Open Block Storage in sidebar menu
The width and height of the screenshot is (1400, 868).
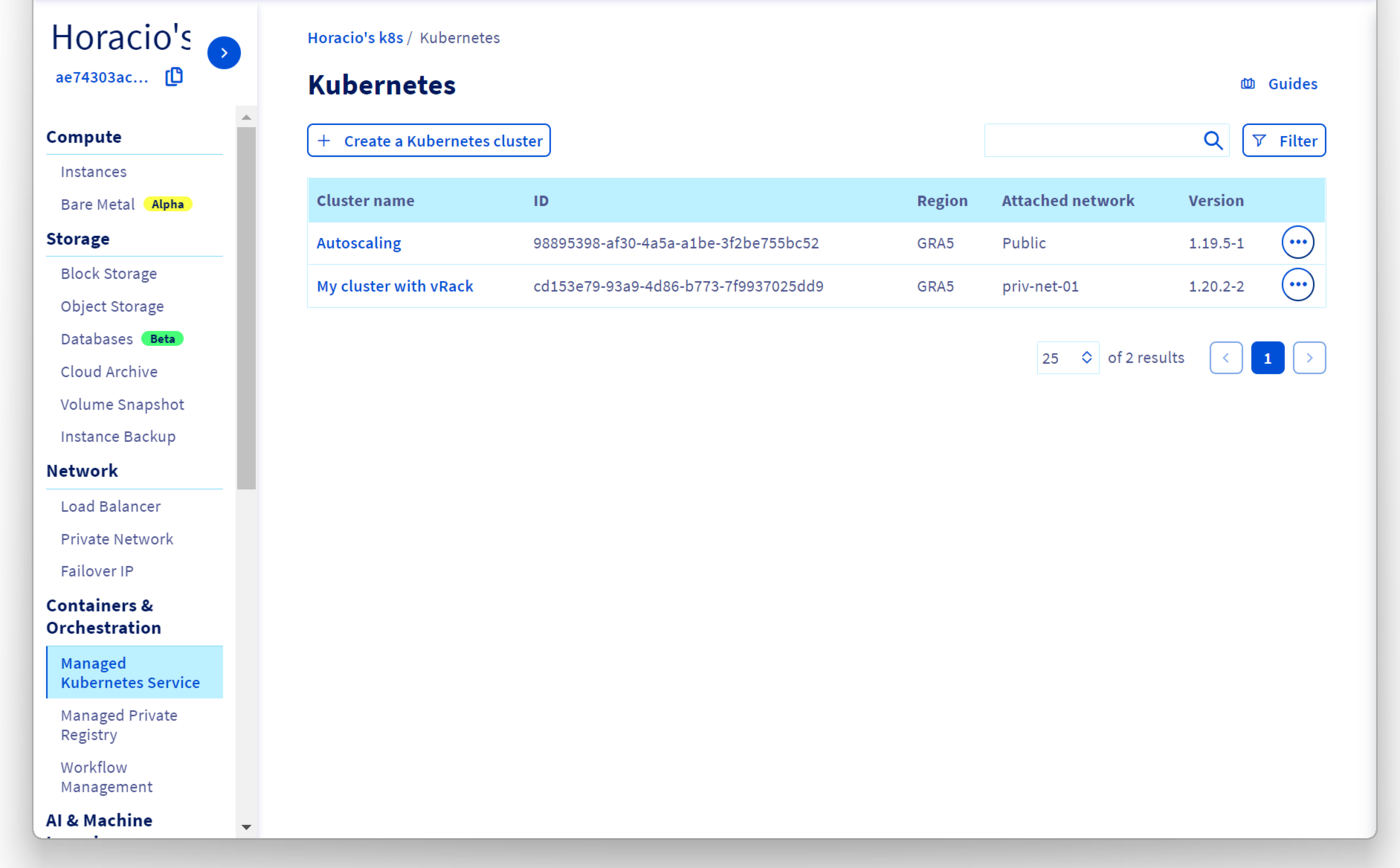[x=108, y=274]
